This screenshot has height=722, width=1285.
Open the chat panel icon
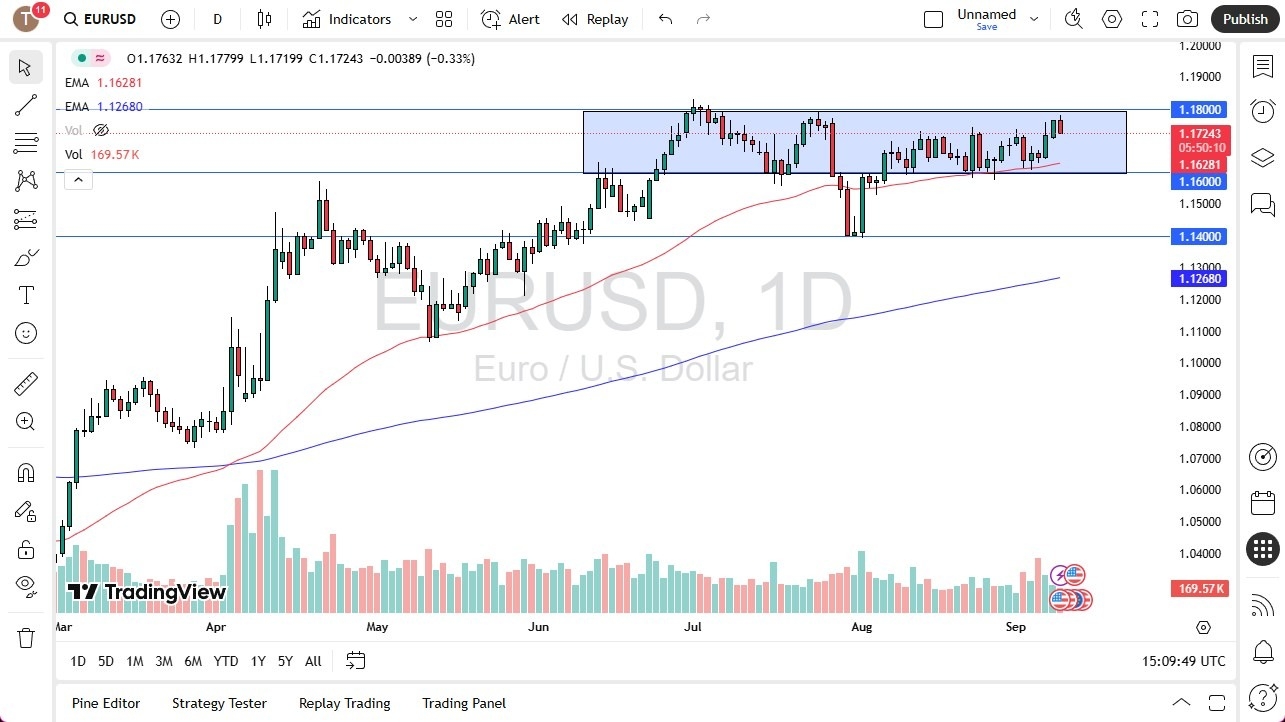click(x=1262, y=204)
